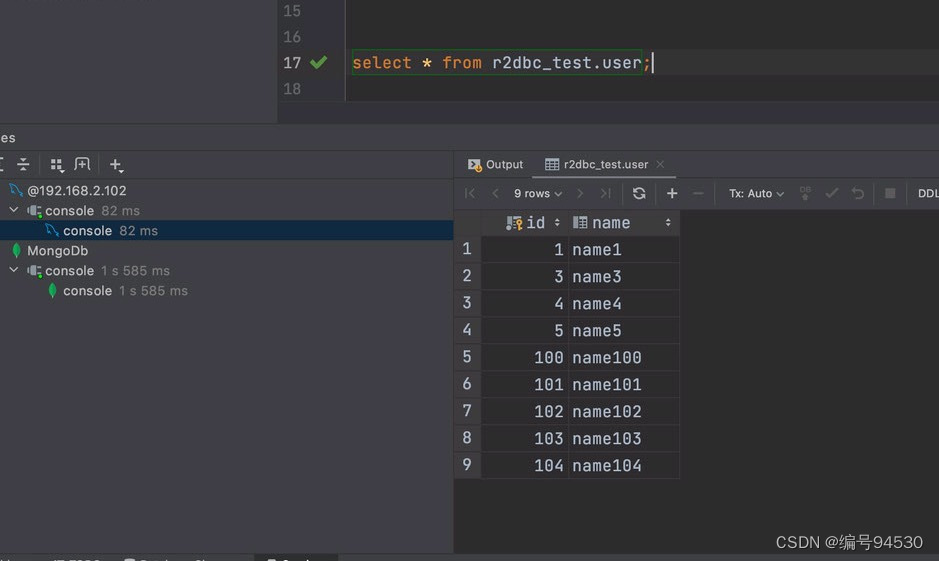Click the select statement on line 17
The image size is (939, 561).
501,62
